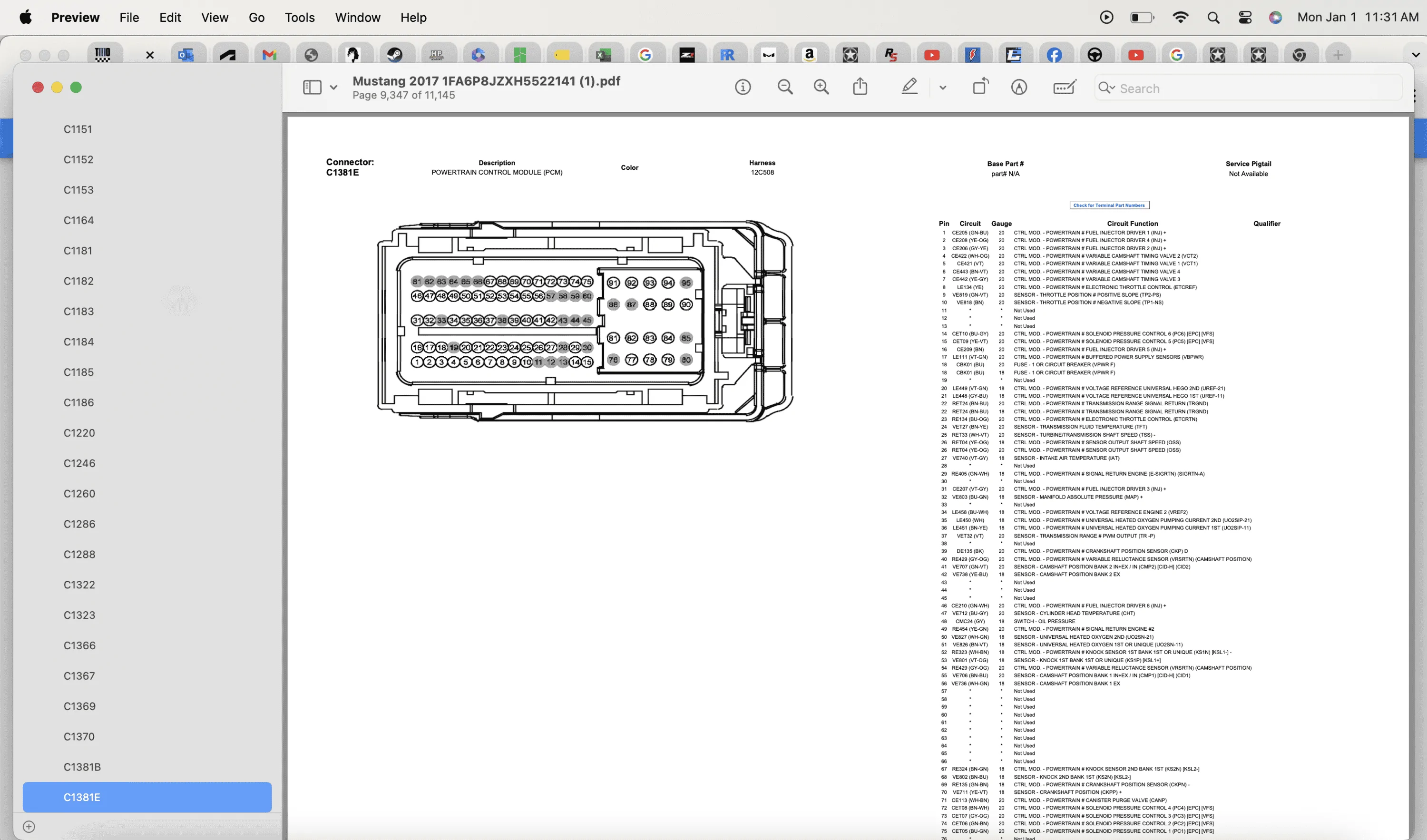Select the Highlight pen tool

pos(909,87)
